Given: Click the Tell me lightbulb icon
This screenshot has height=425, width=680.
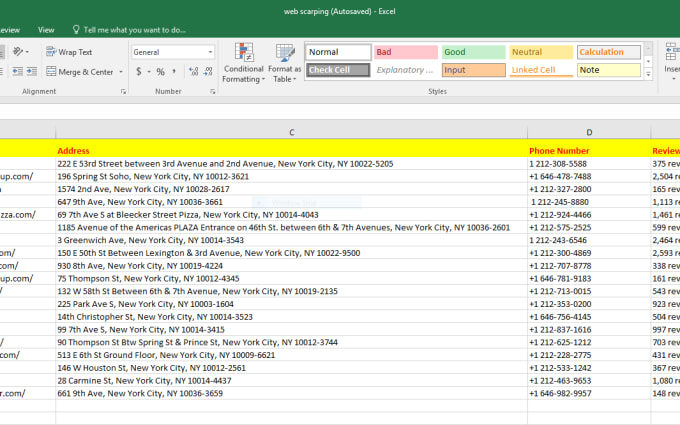Looking at the screenshot, I should pyautogui.click(x=76, y=29).
